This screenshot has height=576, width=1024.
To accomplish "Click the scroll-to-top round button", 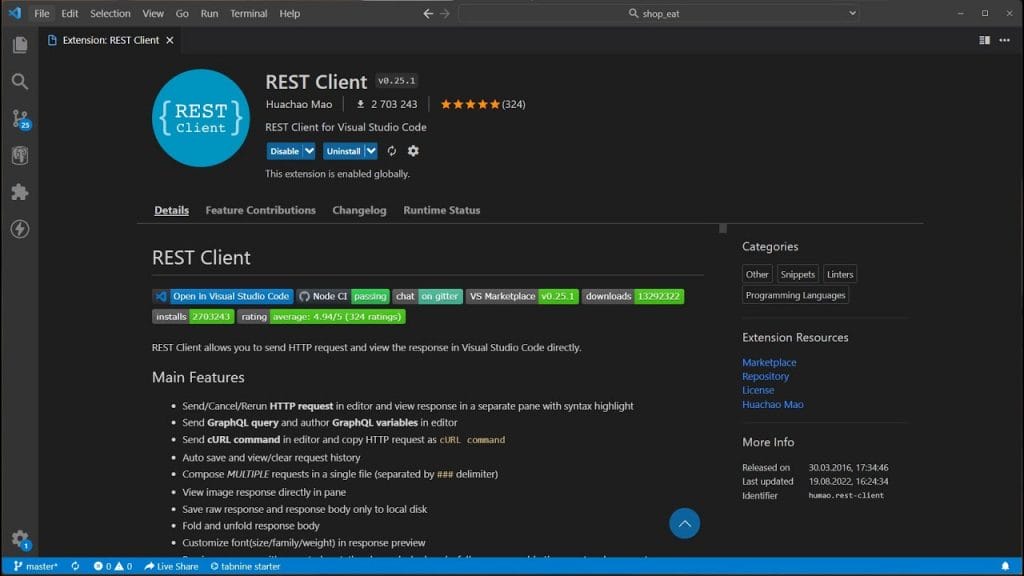I will [x=684, y=523].
